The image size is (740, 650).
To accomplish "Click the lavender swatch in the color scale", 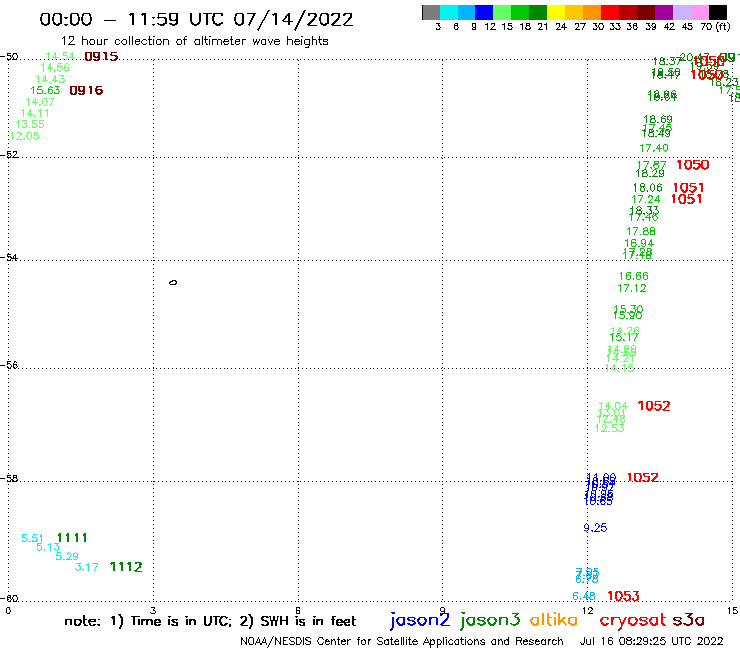I will pos(682,13).
